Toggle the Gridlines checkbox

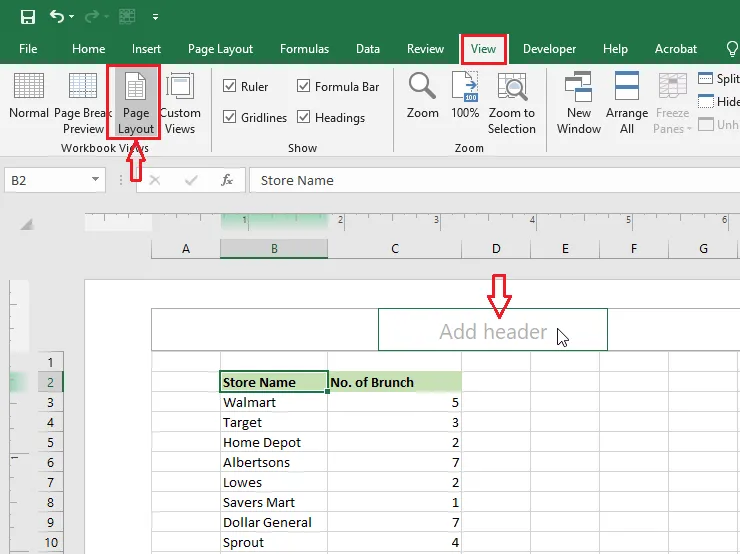click(x=229, y=117)
